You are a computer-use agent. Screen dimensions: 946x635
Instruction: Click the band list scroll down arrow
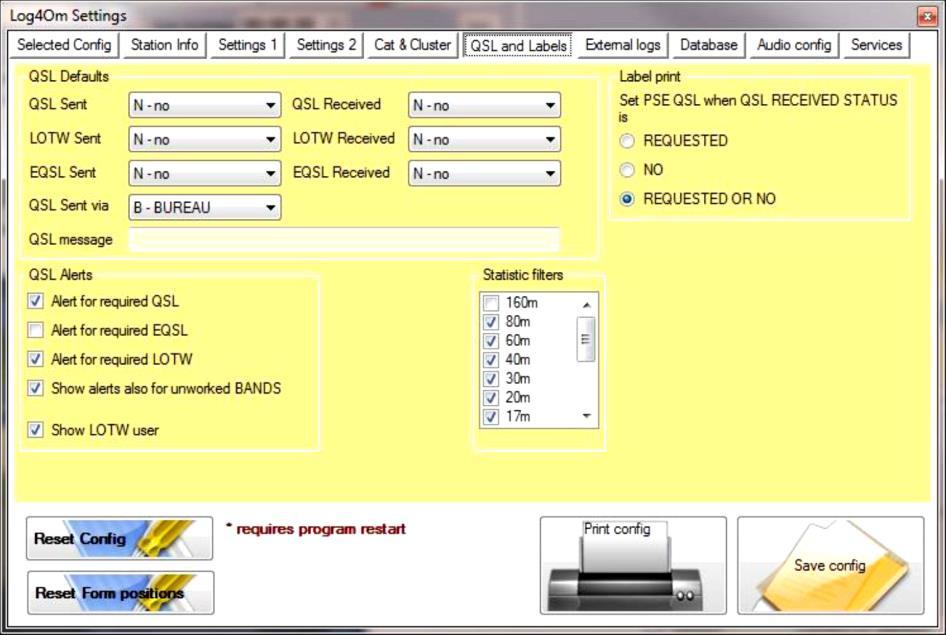pyautogui.click(x=586, y=416)
